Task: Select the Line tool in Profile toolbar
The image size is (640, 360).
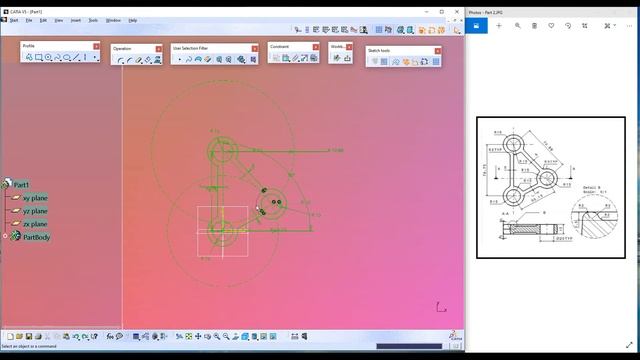Action: coord(76,58)
